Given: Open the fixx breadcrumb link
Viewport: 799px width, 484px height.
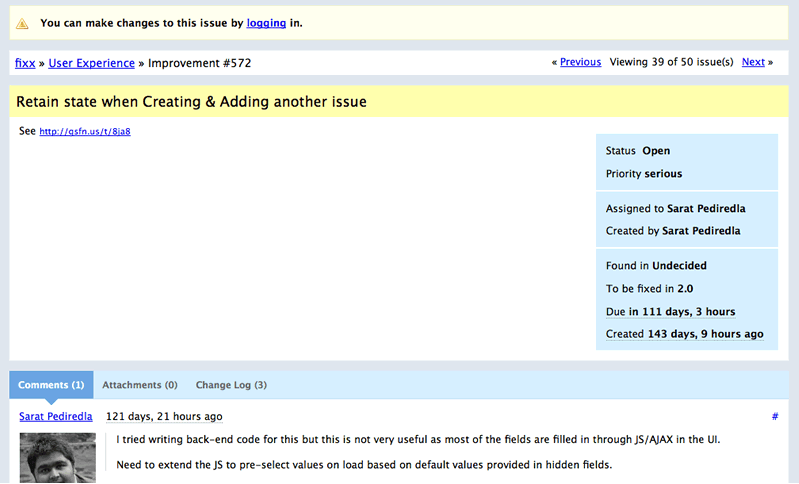Looking at the screenshot, I should (25, 63).
